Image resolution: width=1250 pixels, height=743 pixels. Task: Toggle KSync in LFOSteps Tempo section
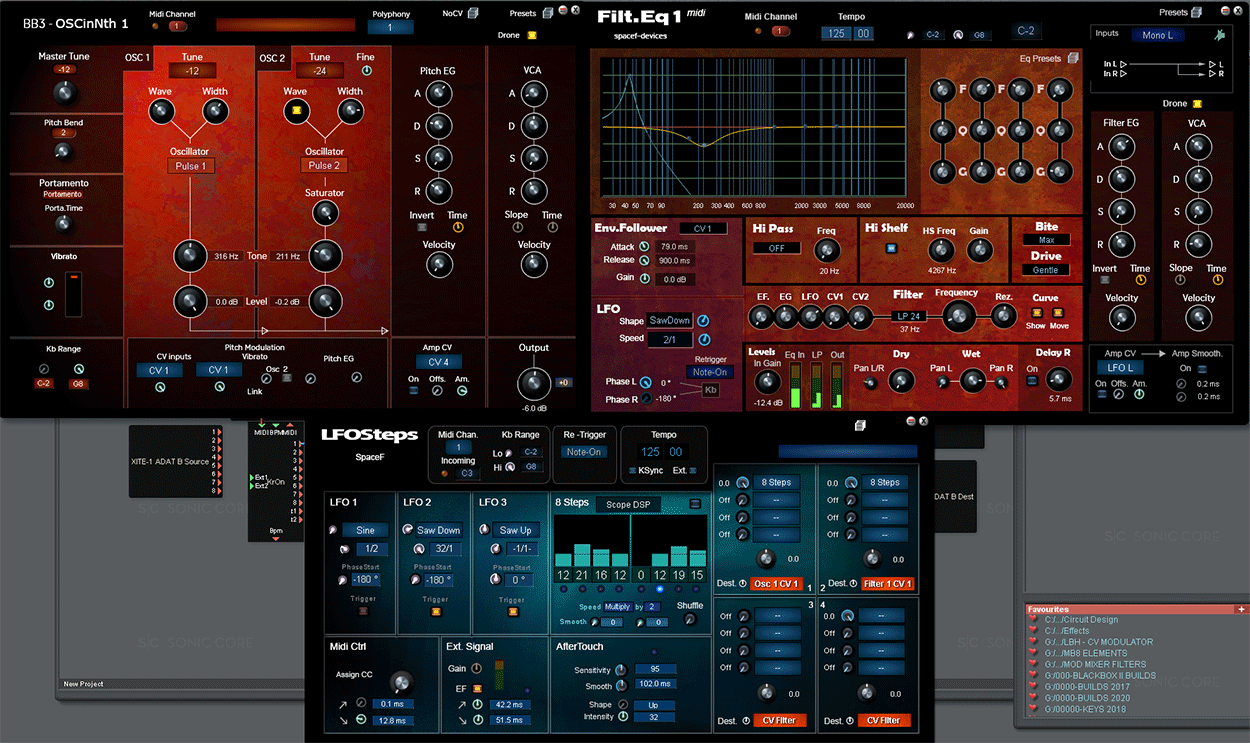[x=632, y=470]
